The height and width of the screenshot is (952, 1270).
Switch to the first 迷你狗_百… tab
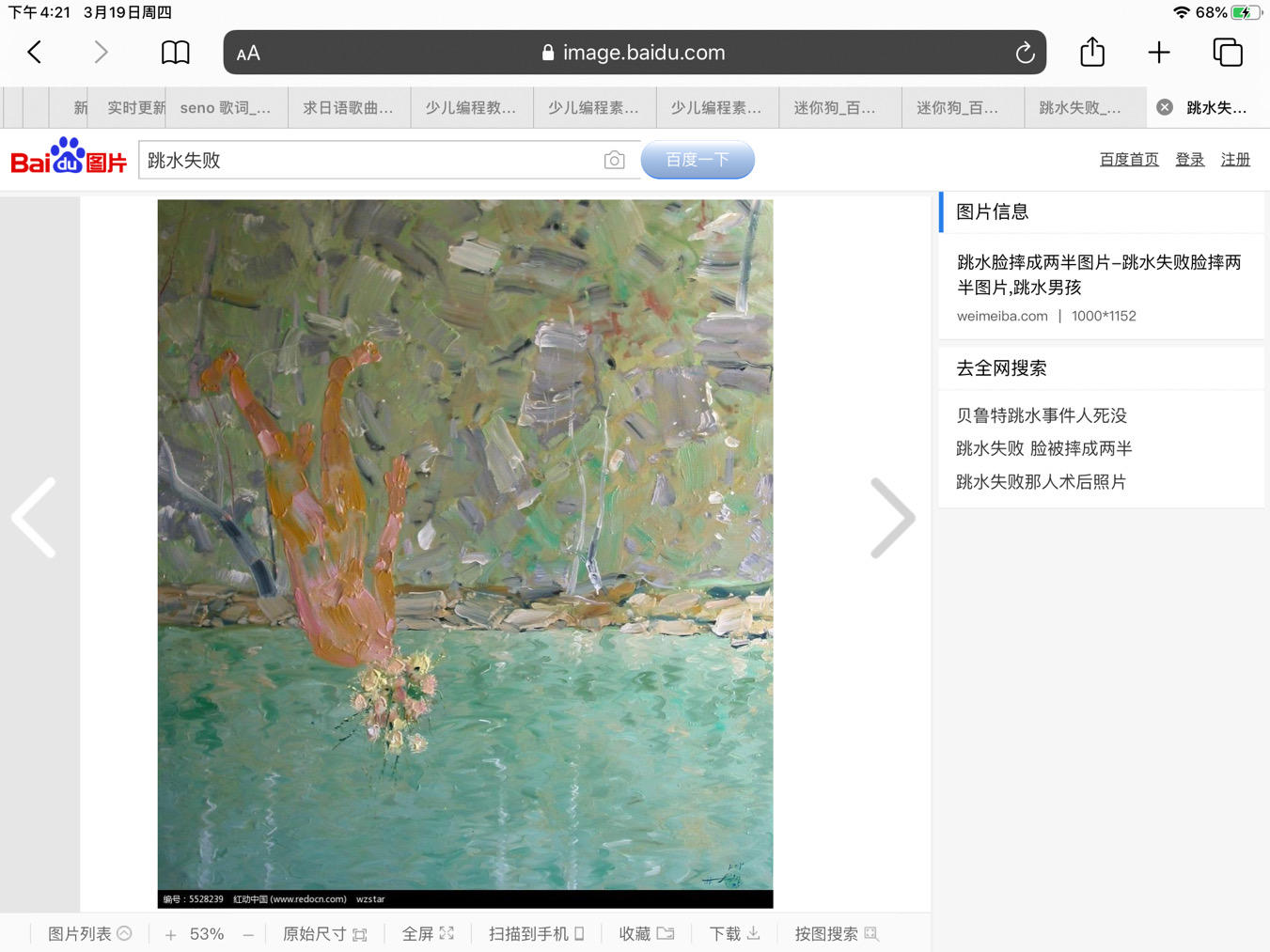pyautogui.click(x=840, y=107)
